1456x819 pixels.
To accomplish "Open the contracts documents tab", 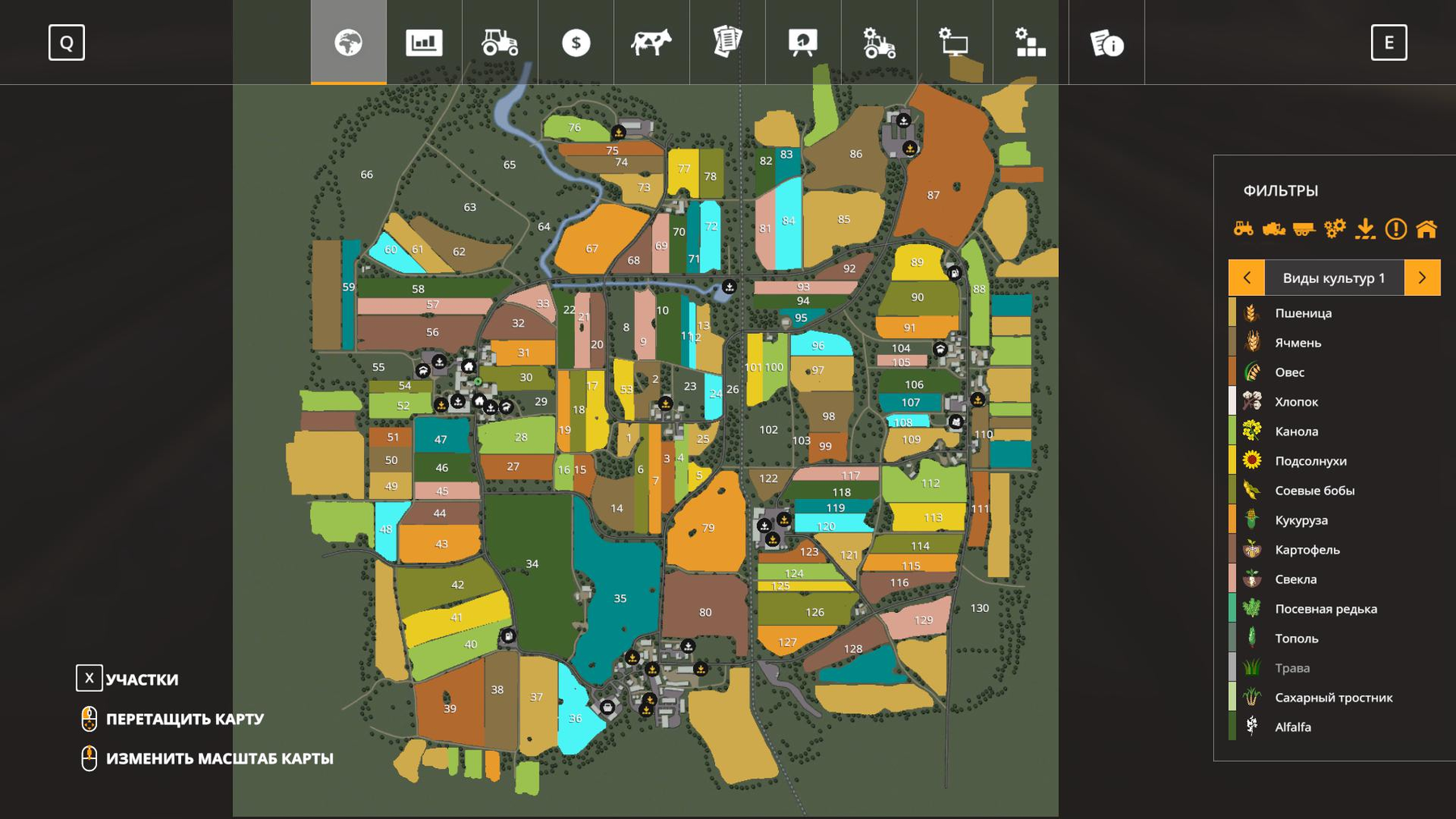I will (x=727, y=42).
